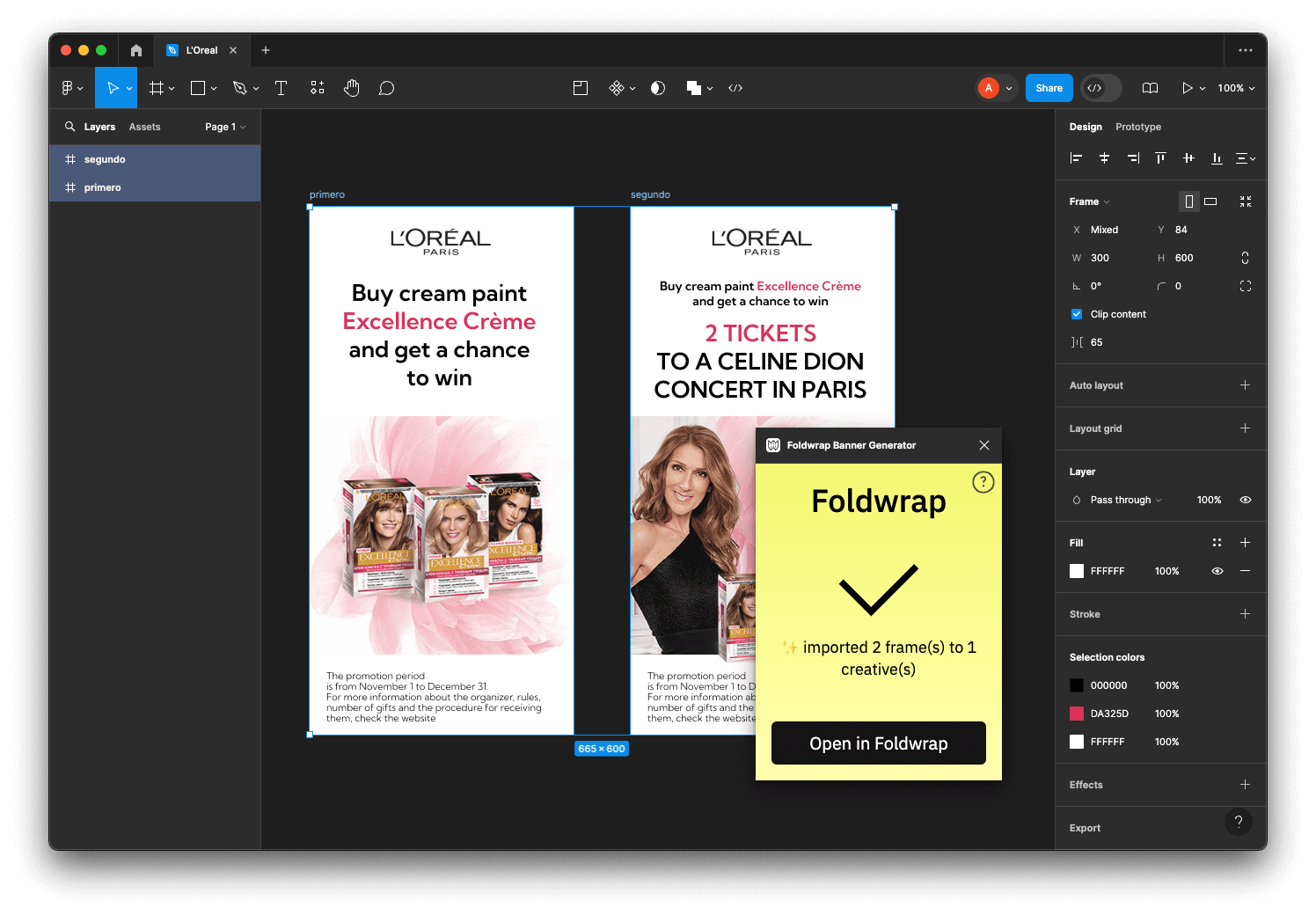Toggle Dev Mode switch

pyautogui.click(x=1101, y=88)
